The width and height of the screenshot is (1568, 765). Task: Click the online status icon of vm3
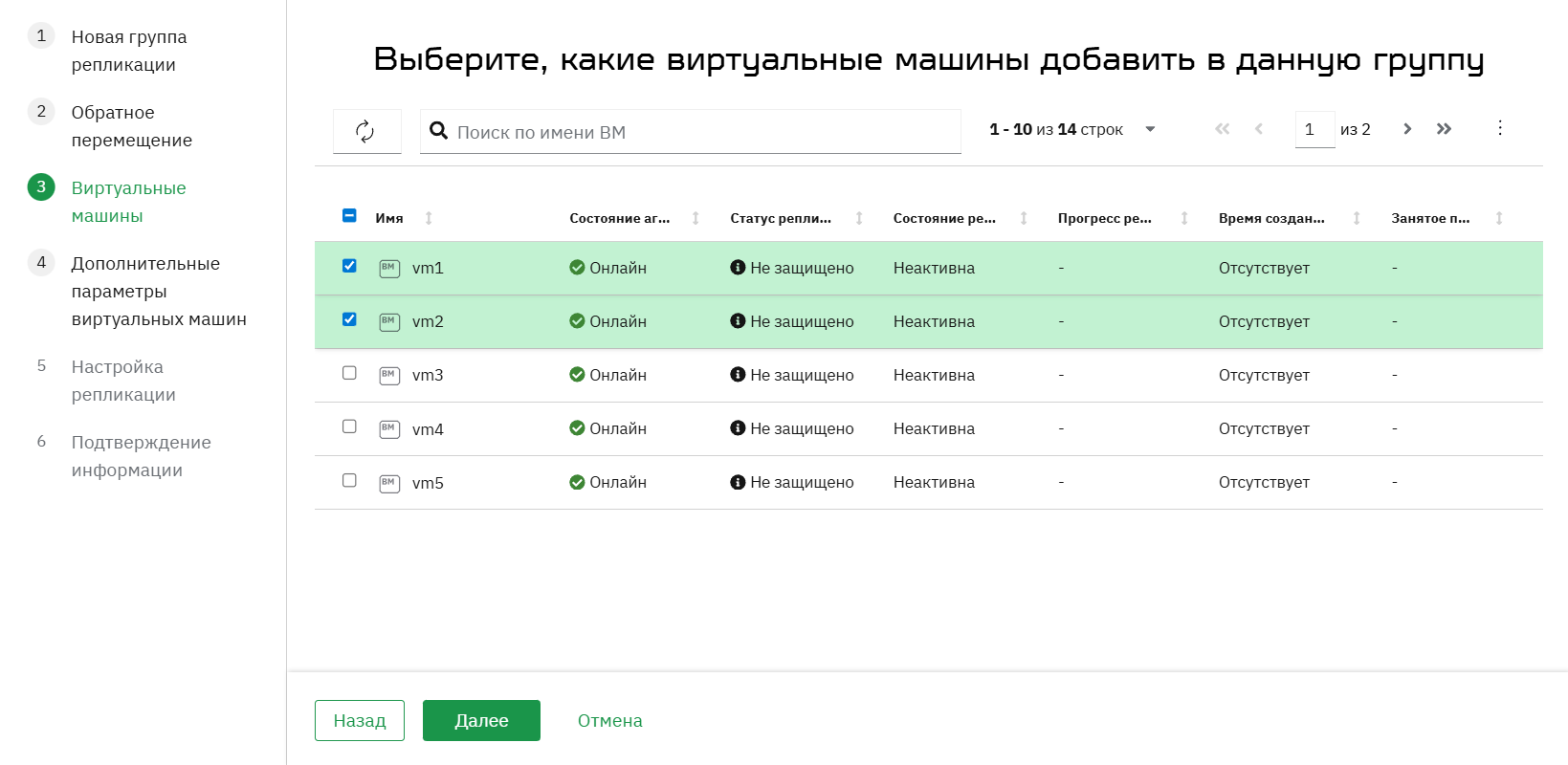pos(577,375)
